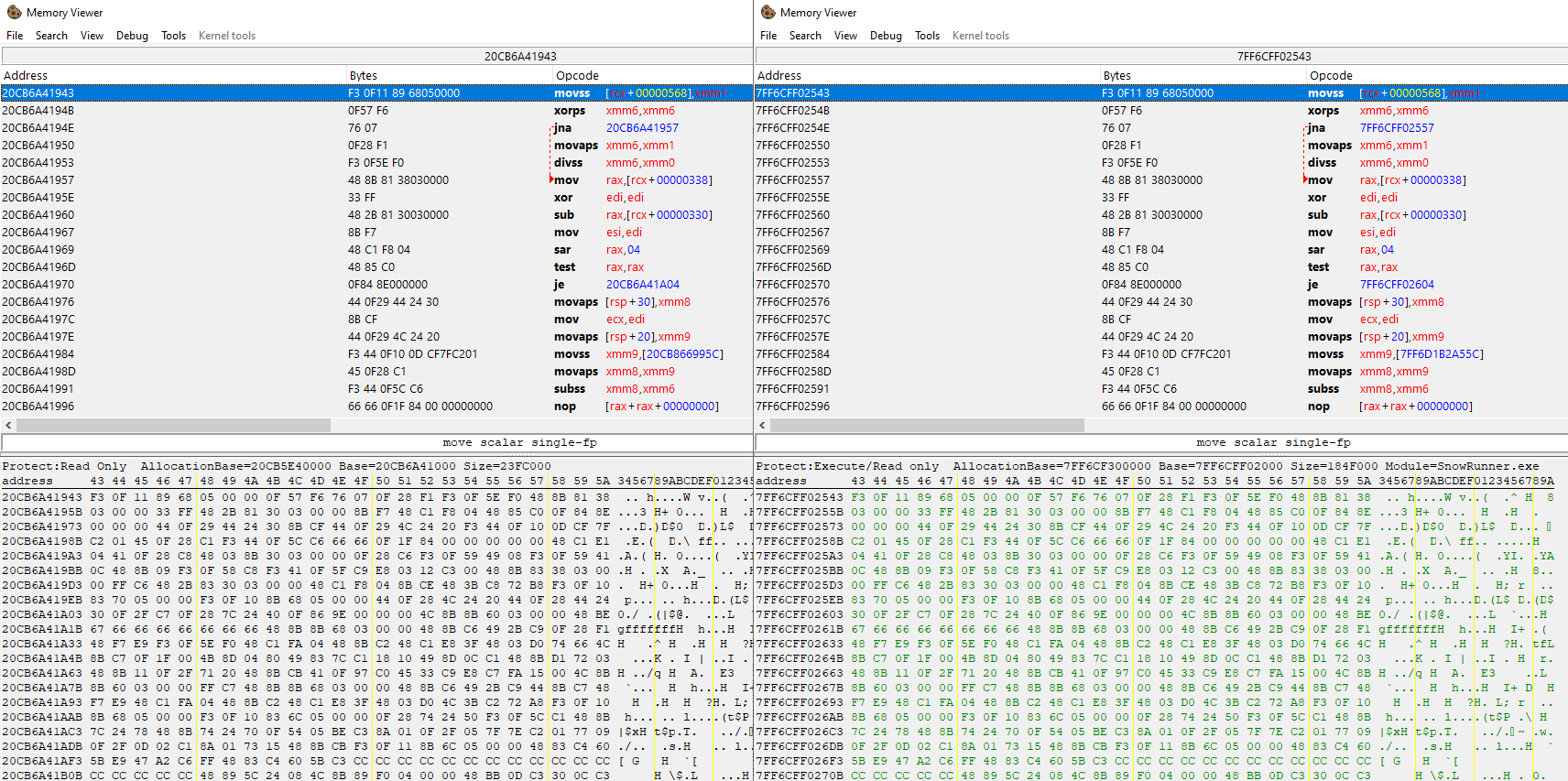Image resolution: width=1568 pixels, height=781 pixels.
Task: Click hex row 20CB6A41AF3 in left hexview
Action: [x=376, y=761]
